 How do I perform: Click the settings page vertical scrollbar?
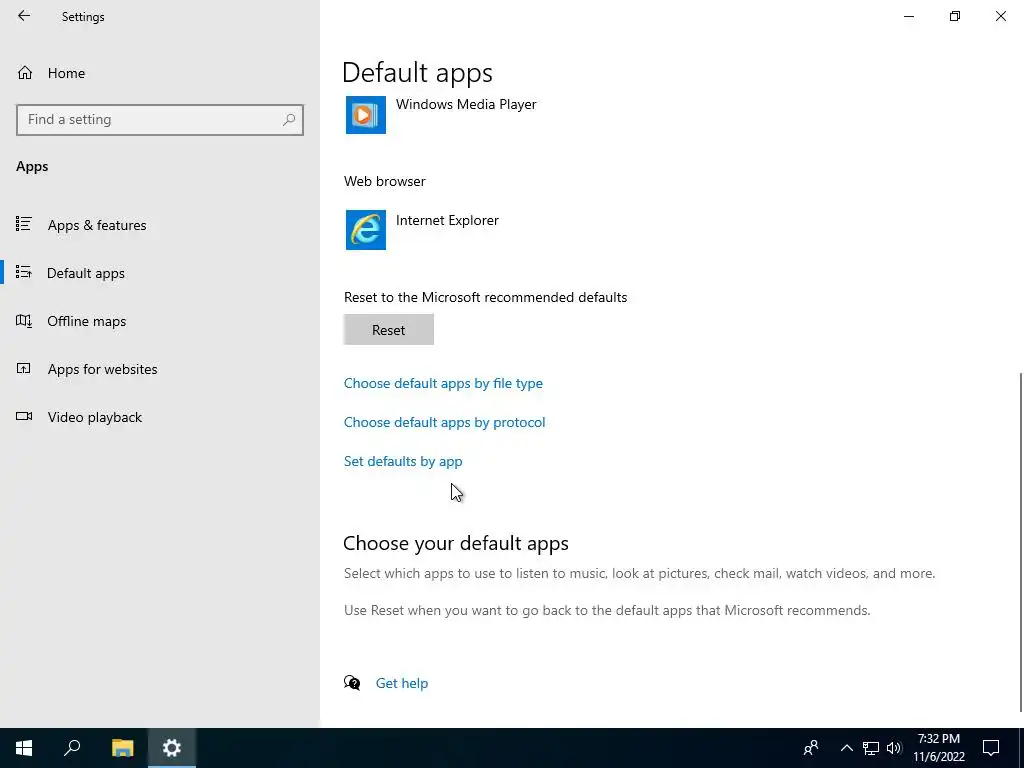tap(1021, 542)
